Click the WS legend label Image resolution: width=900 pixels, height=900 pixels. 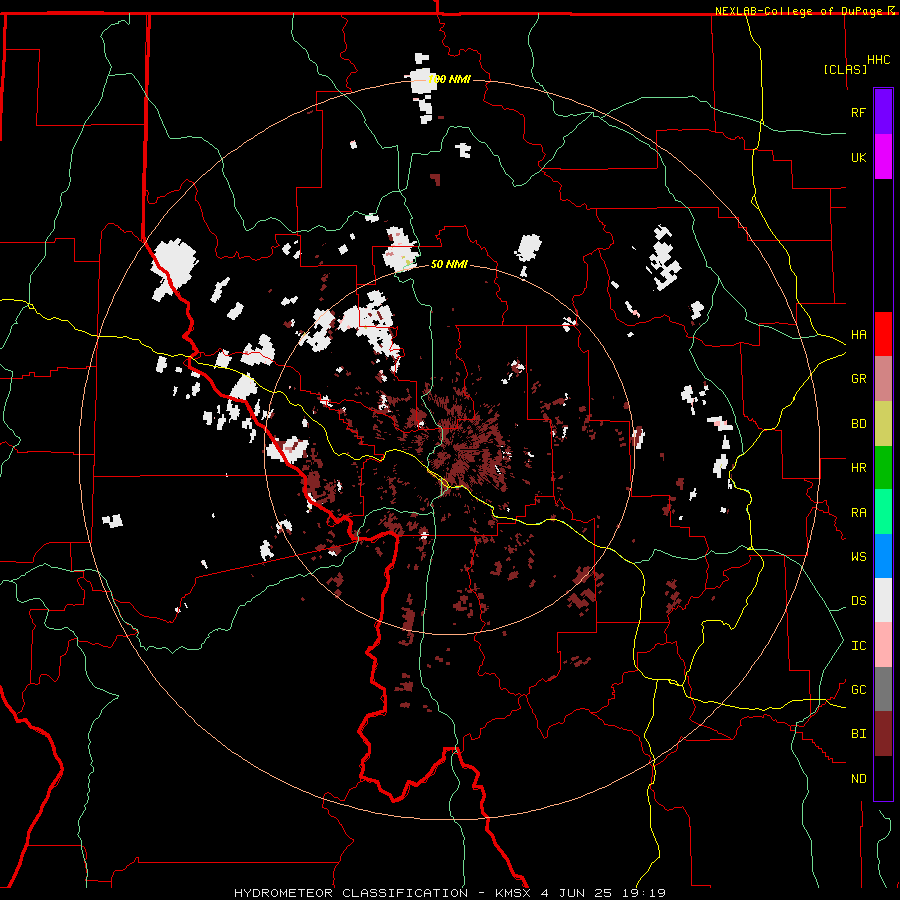(858, 557)
